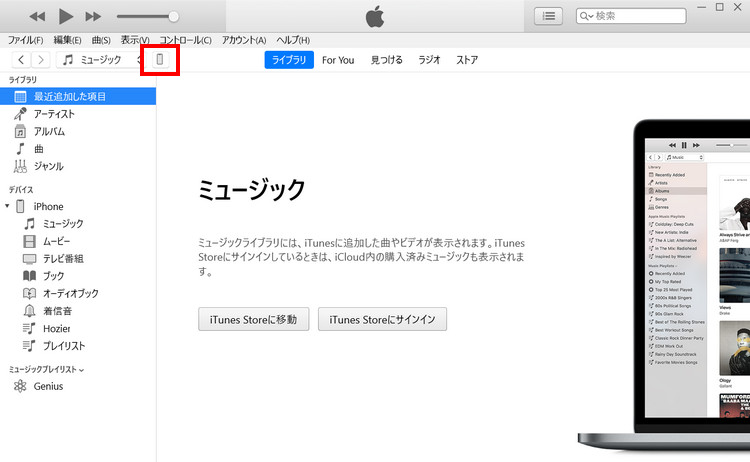Select the ライブラリ tab
This screenshot has height=462, width=750.
coord(289,60)
